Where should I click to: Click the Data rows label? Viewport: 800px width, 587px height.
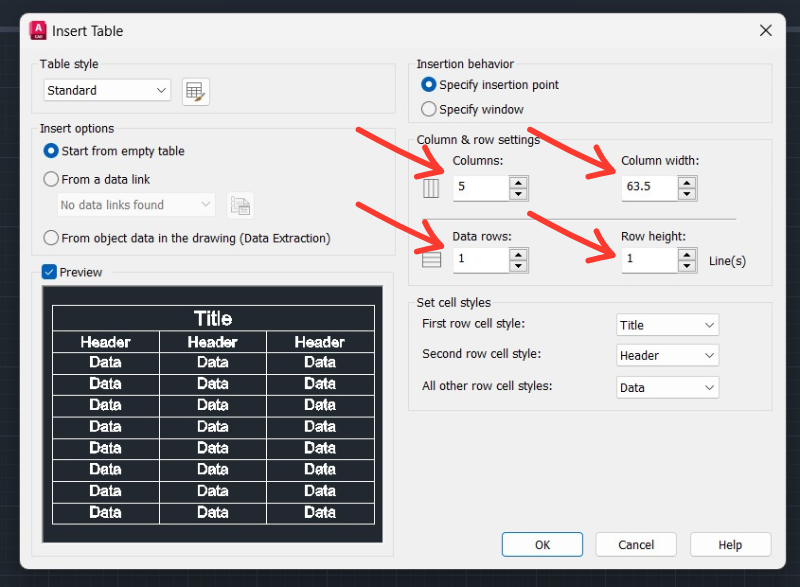[482, 236]
